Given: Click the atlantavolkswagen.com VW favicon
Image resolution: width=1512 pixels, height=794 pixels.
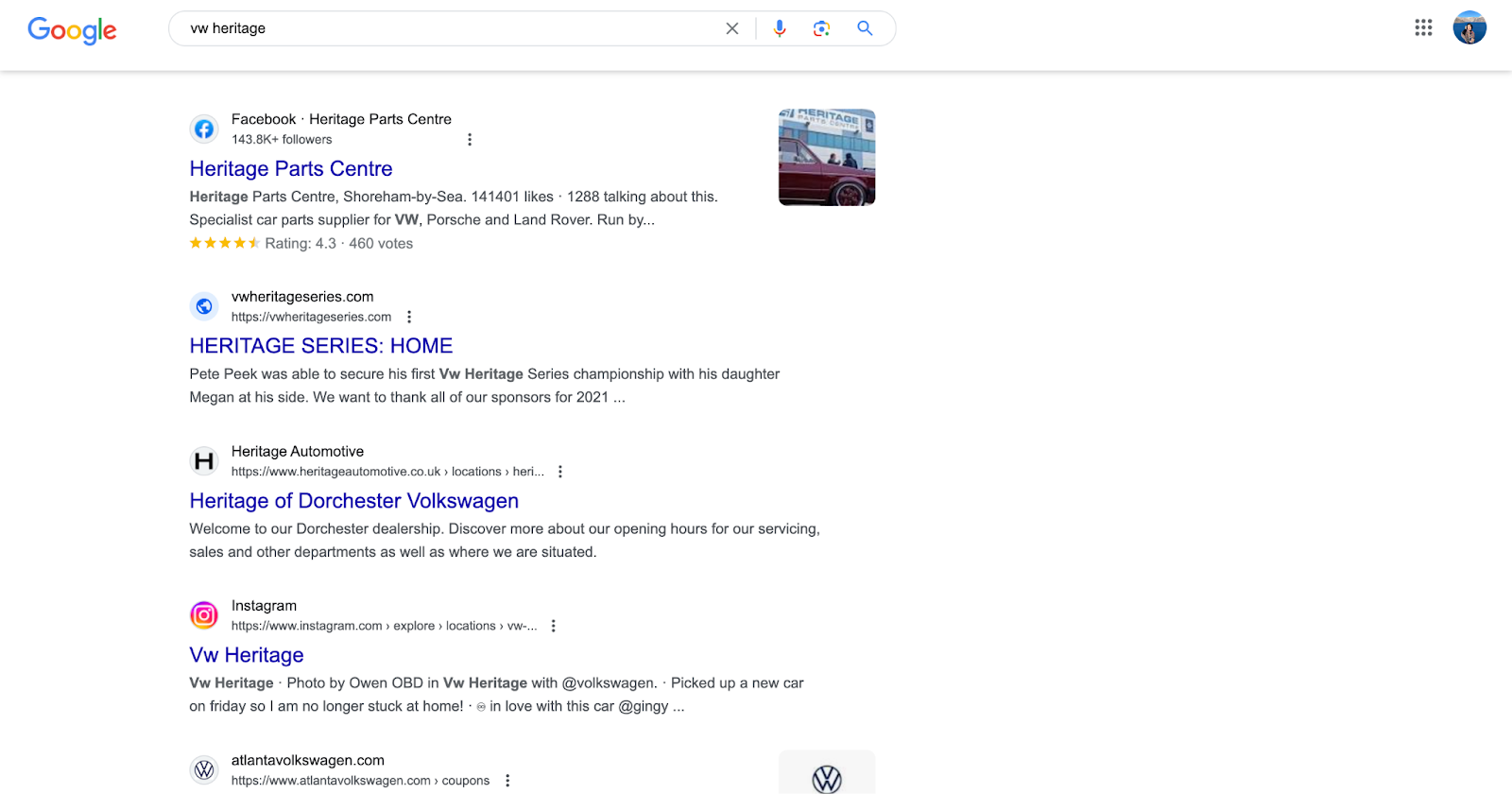Looking at the screenshot, I should (x=204, y=770).
